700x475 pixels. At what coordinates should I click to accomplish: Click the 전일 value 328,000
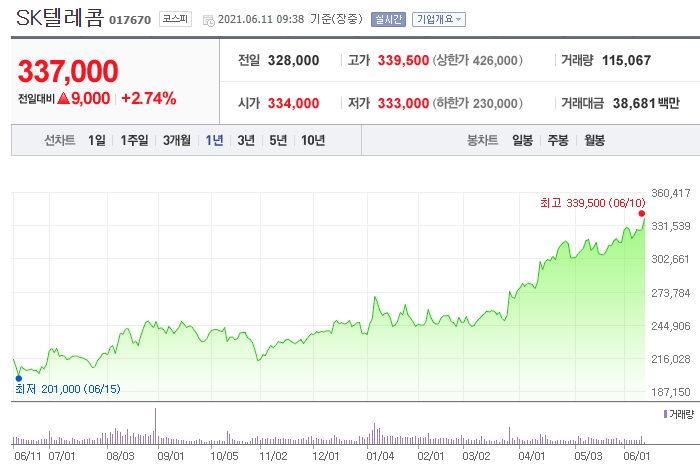293,60
